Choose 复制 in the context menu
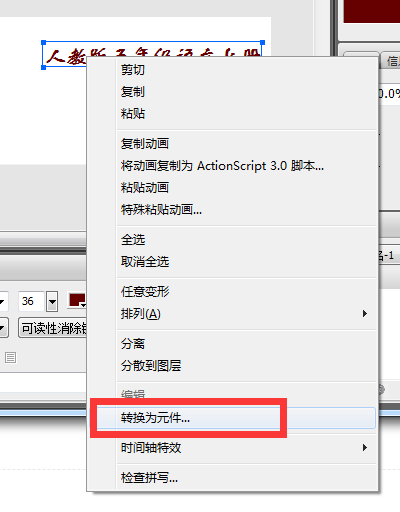The width and height of the screenshot is (400, 512). click(133, 92)
